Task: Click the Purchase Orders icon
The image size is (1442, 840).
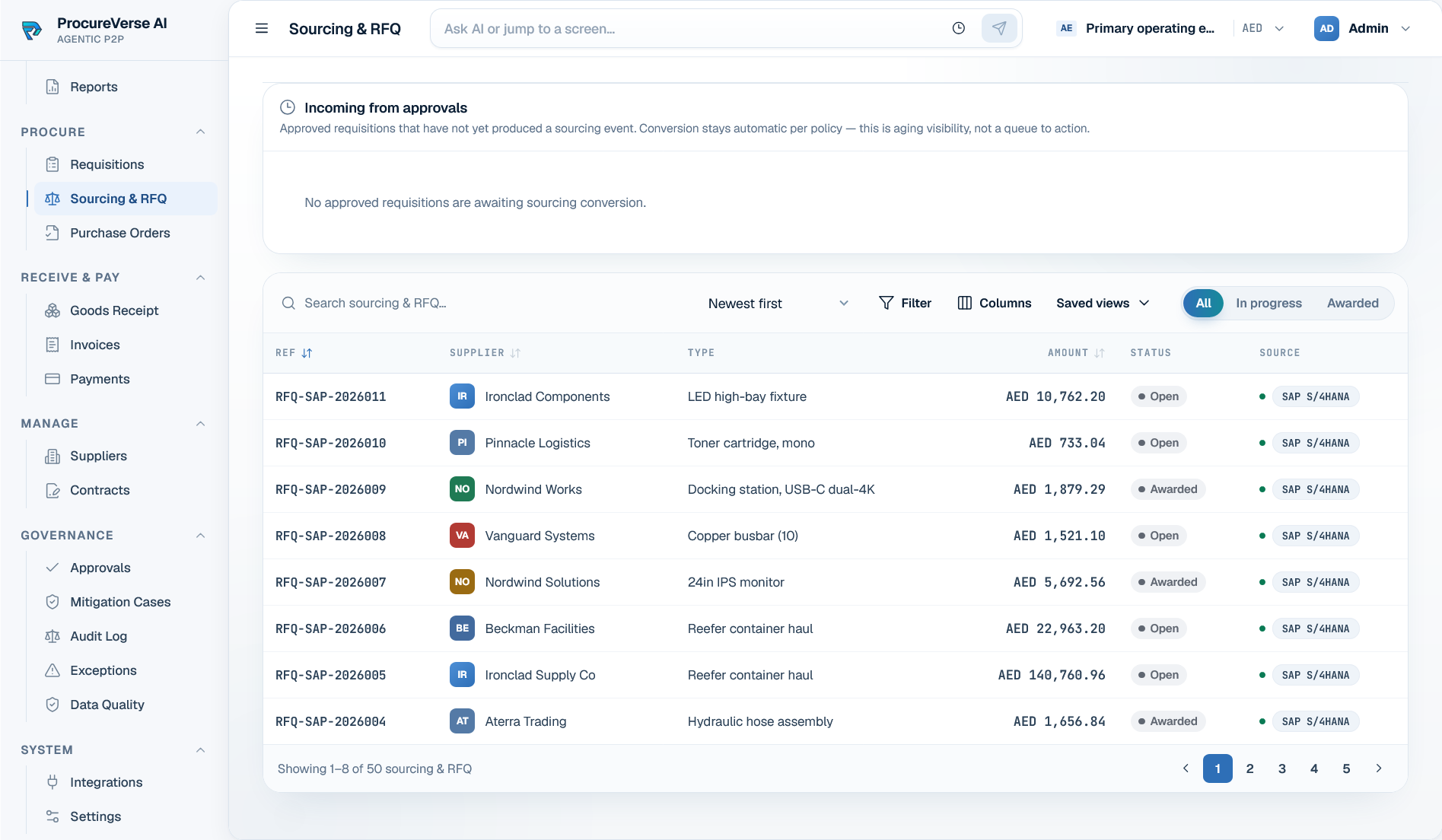Action: tap(53, 233)
